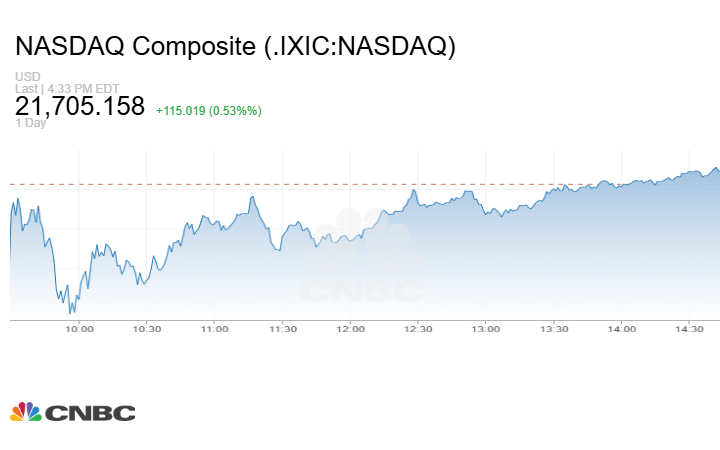Click the USD currency label

[x=26, y=77]
